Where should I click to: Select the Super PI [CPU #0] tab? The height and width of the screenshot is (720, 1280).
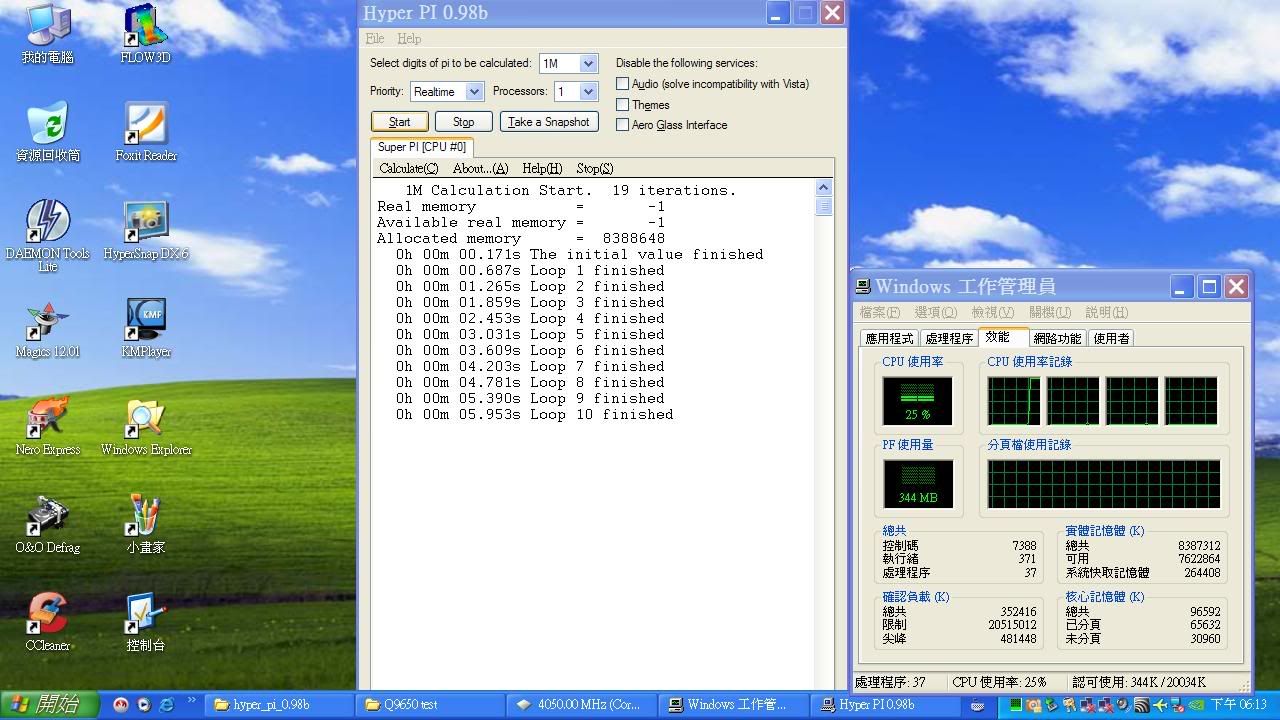[x=421, y=147]
